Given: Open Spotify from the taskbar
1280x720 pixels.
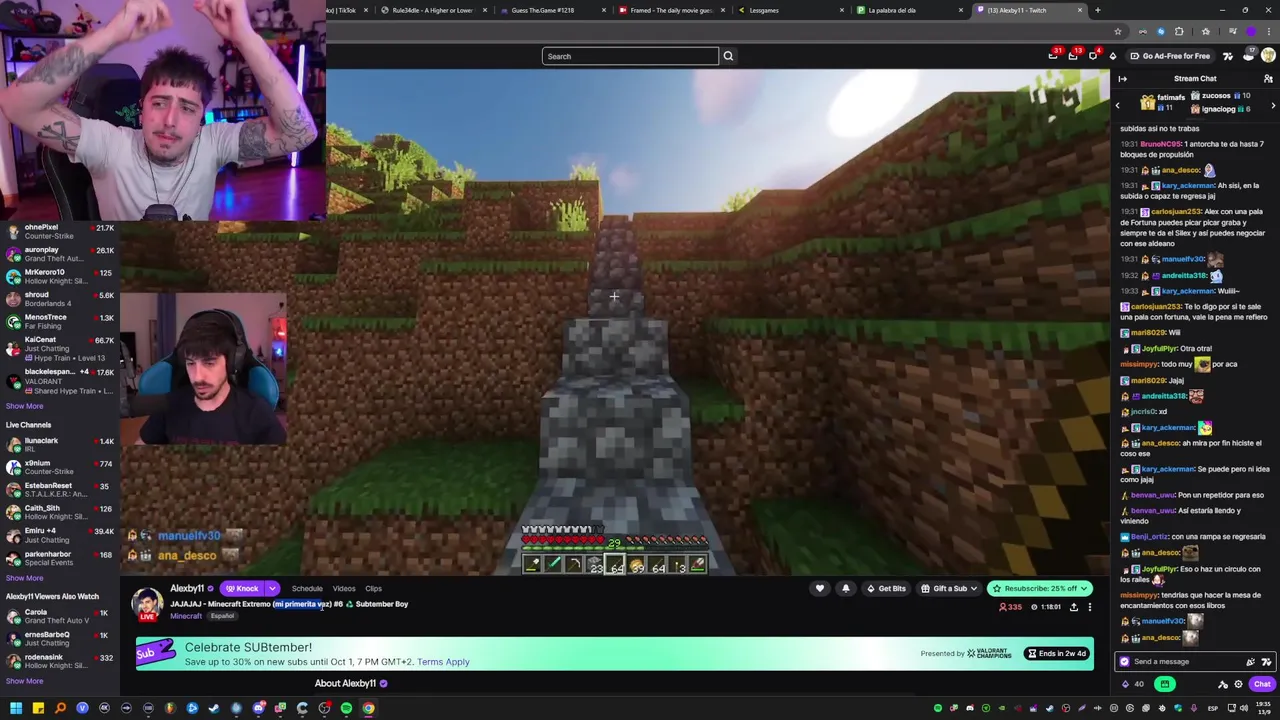Looking at the screenshot, I should (x=346, y=708).
